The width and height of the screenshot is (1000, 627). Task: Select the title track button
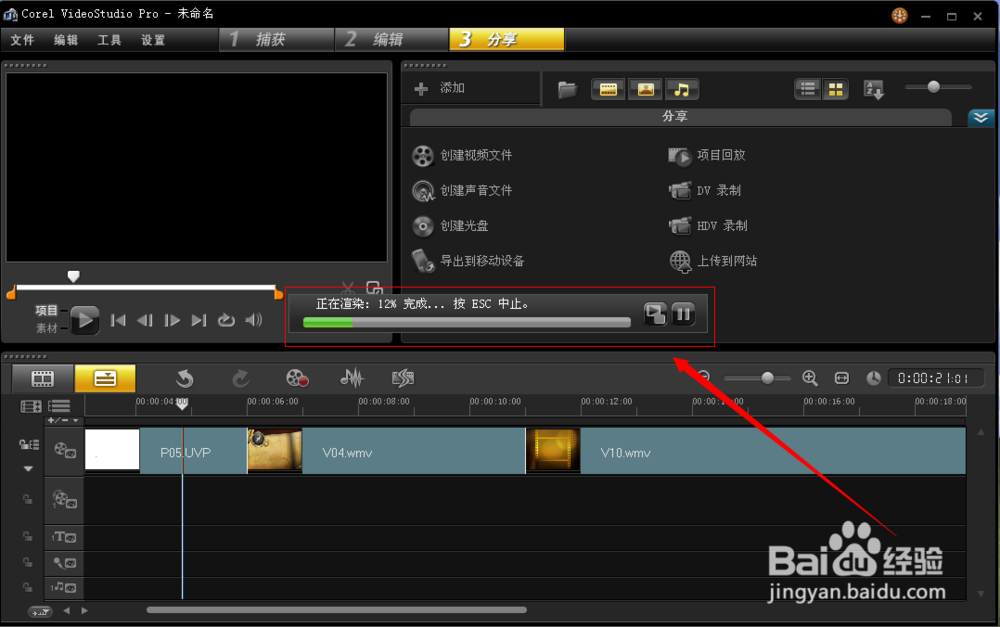64,537
